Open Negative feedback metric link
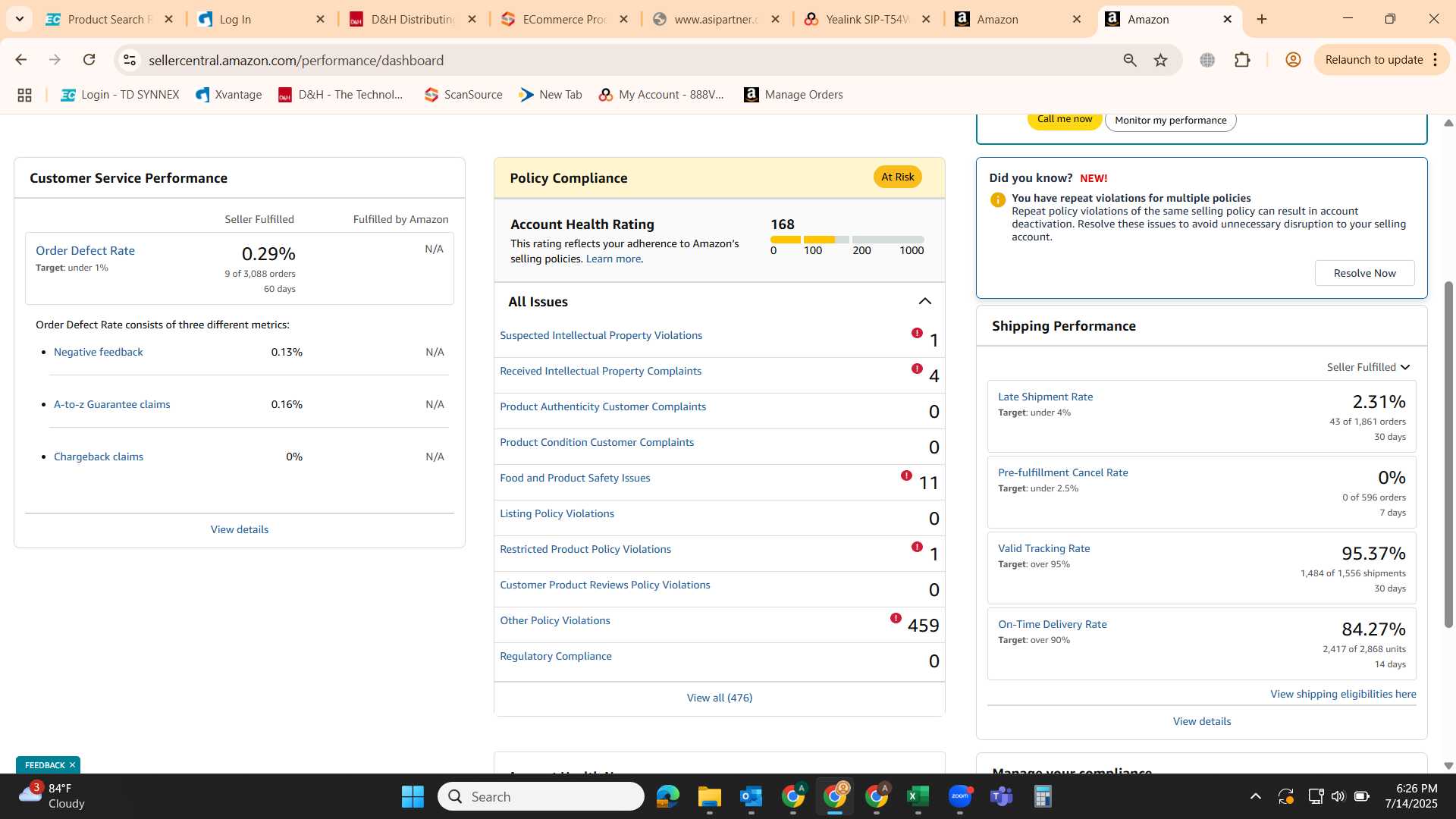 coord(98,352)
